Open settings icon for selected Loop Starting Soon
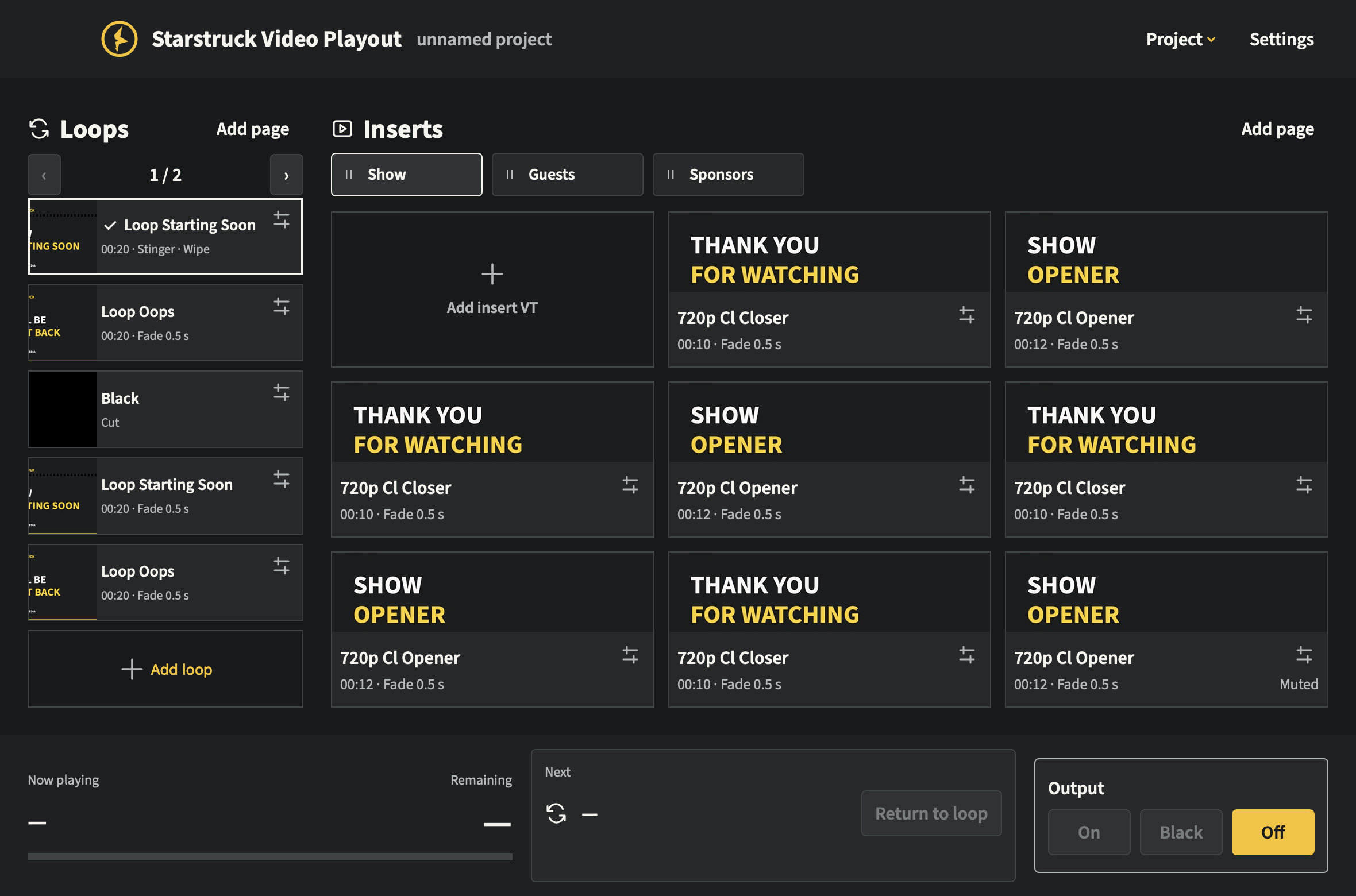 coord(282,219)
